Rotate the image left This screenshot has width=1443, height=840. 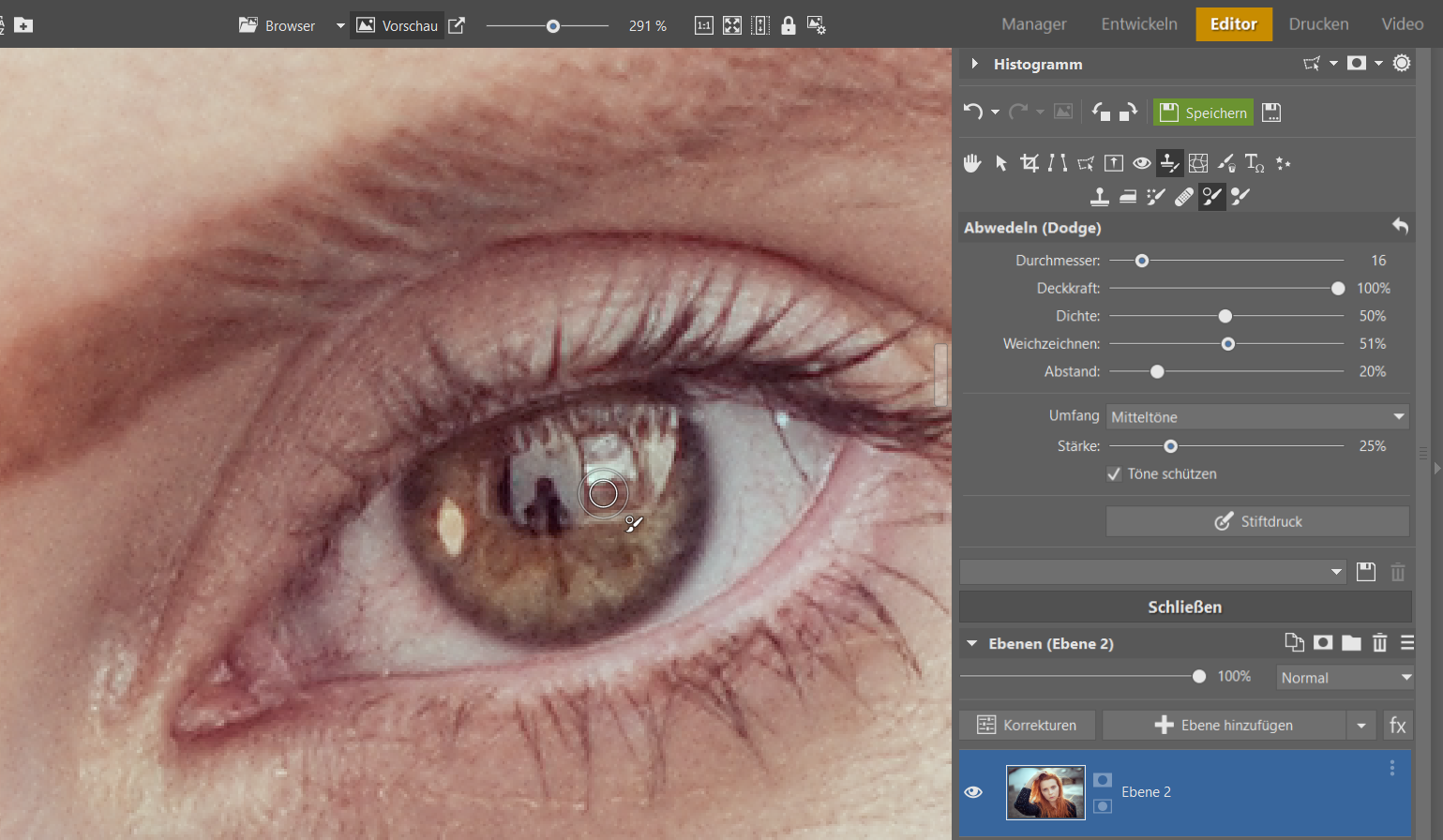point(1101,112)
